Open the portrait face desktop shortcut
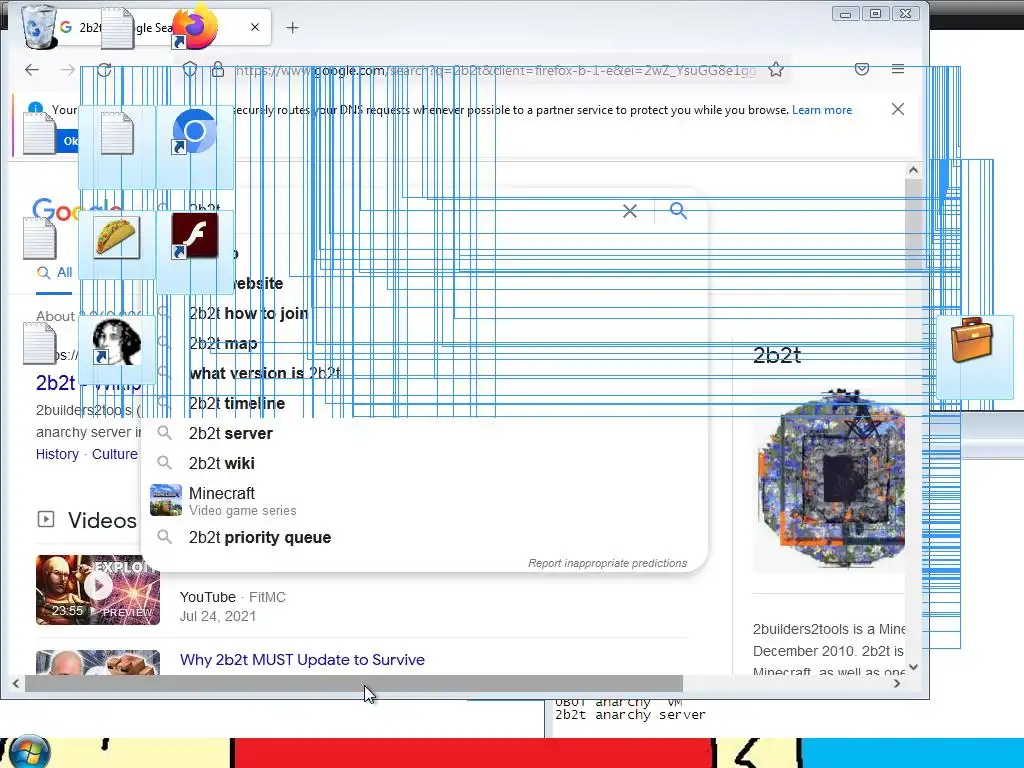 coord(117,342)
